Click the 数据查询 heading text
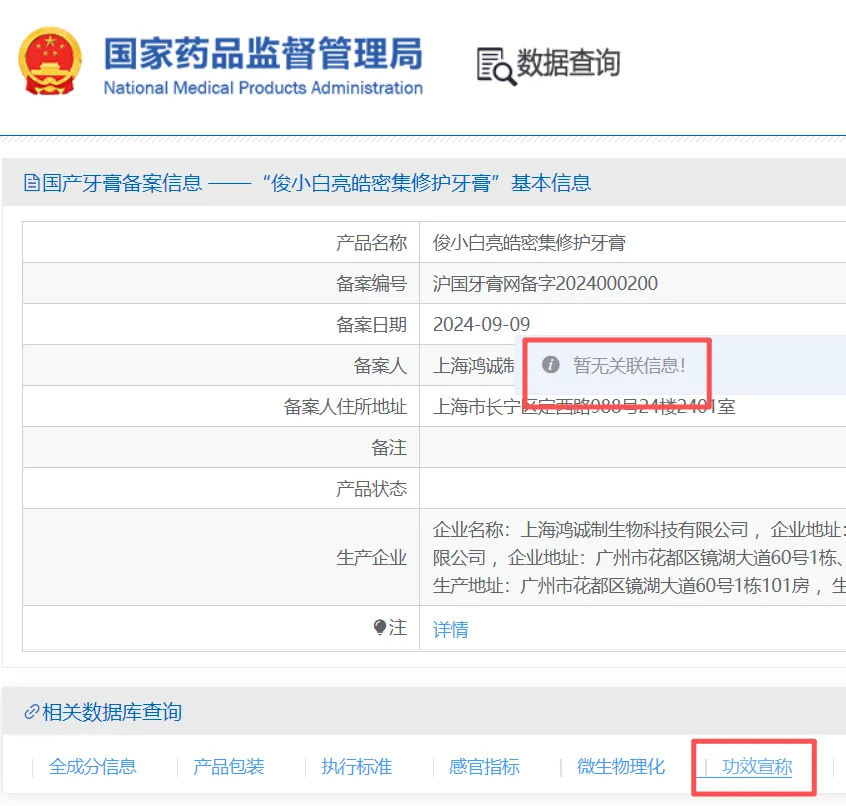The height and width of the screenshot is (806, 846). [569, 63]
